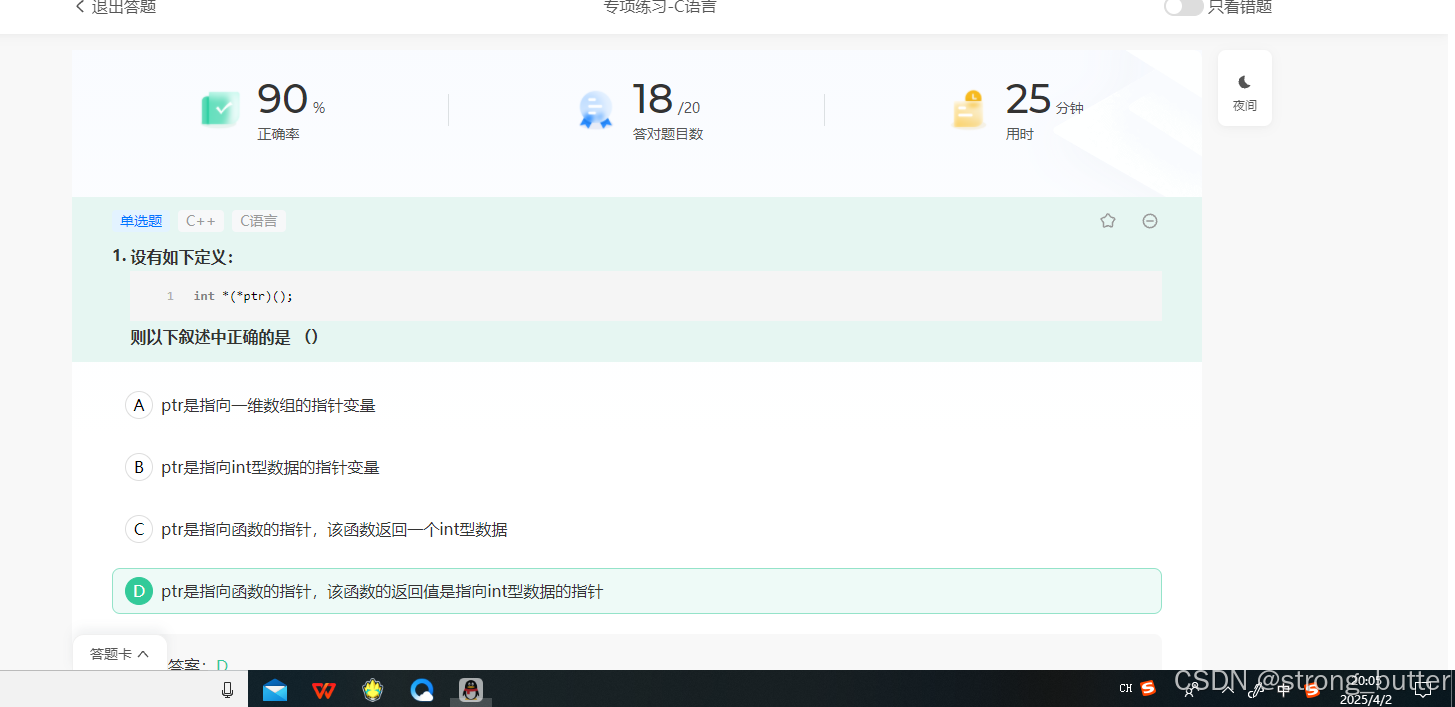The height and width of the screenshot is (707, 1455).
Task: Click the 退出答题 back arrow link
Action: pos(115,7)
